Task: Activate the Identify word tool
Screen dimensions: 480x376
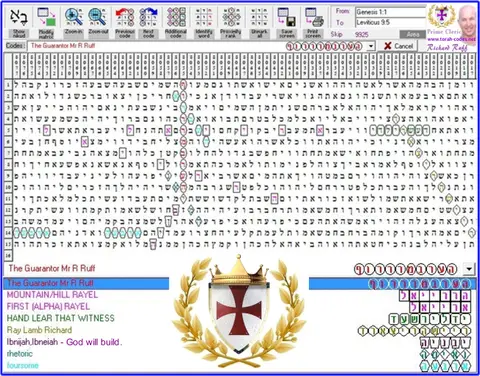Action: 204,22
